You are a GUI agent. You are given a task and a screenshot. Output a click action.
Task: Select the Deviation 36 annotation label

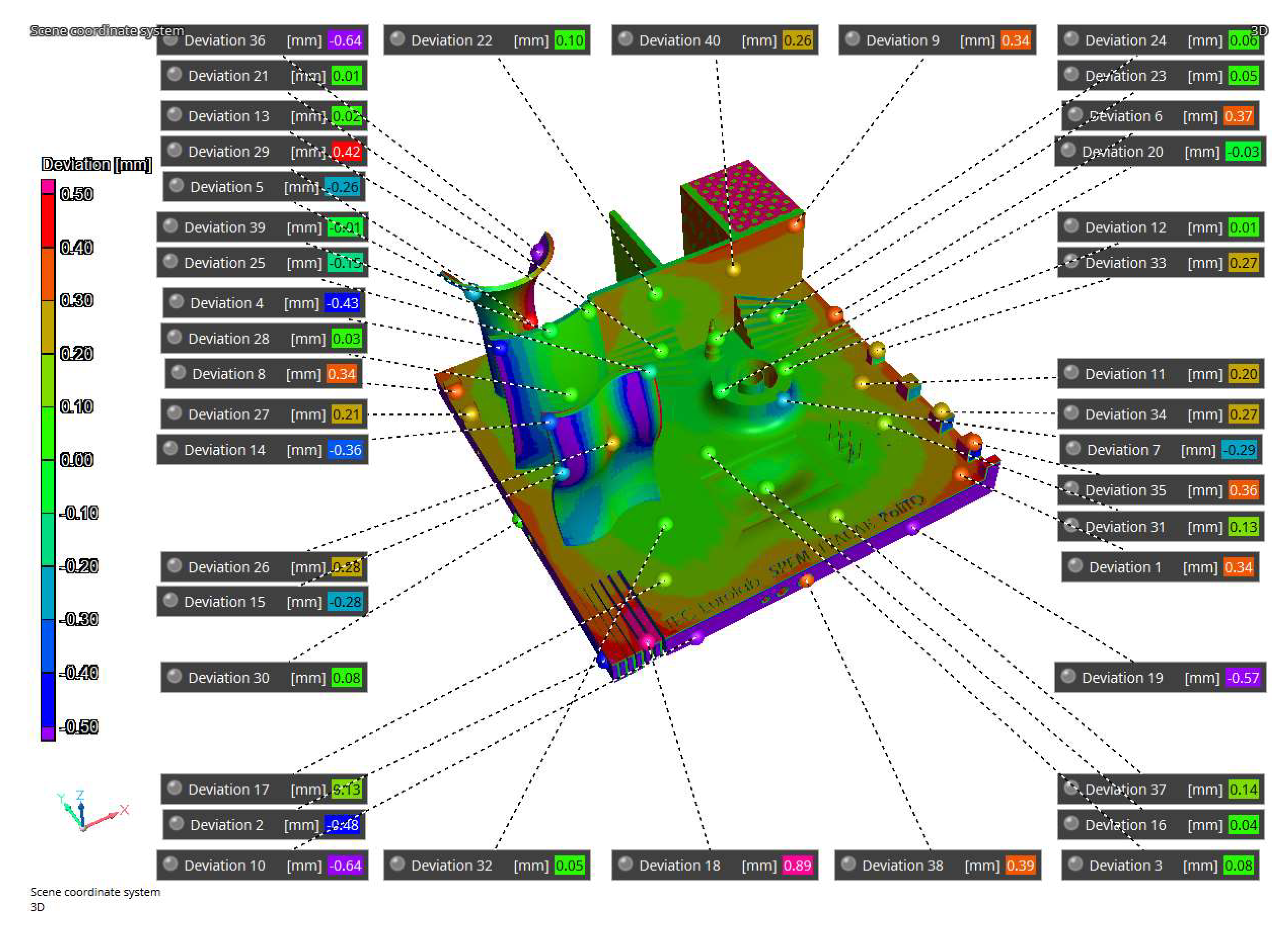[x=224, y=40]
